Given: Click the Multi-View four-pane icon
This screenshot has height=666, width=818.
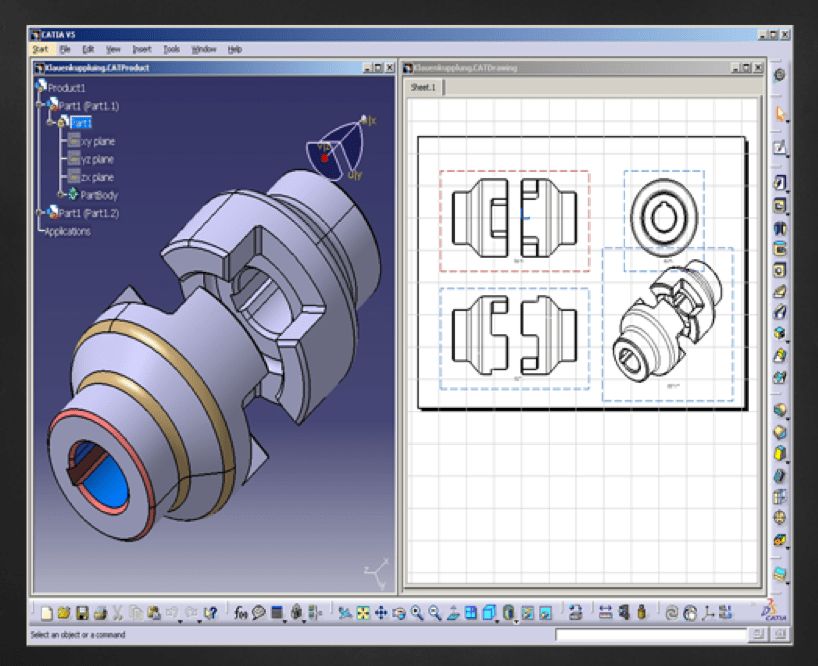Looking at the screenshot, I should pos(471,613).
